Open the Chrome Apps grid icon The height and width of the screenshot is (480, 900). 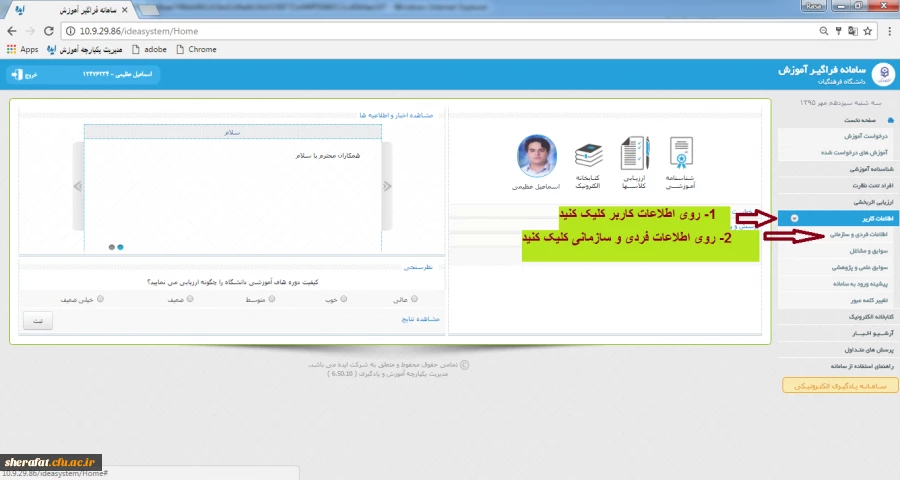12,49
